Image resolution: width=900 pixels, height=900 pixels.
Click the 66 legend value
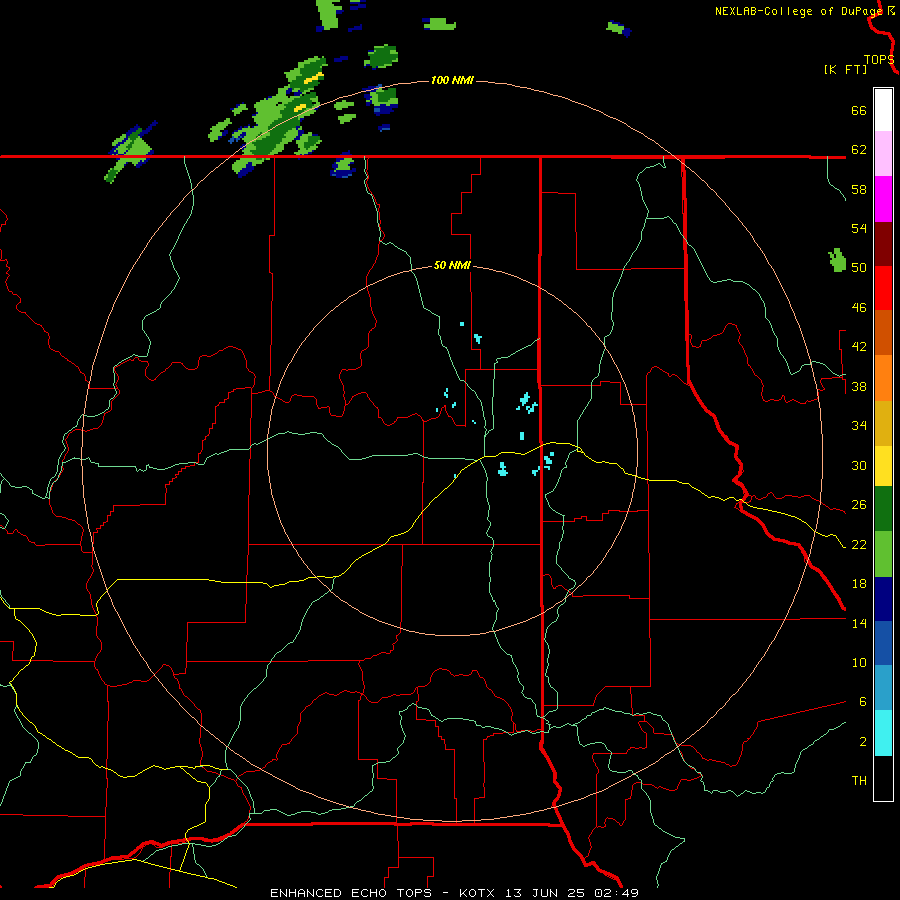click(859, 111)
